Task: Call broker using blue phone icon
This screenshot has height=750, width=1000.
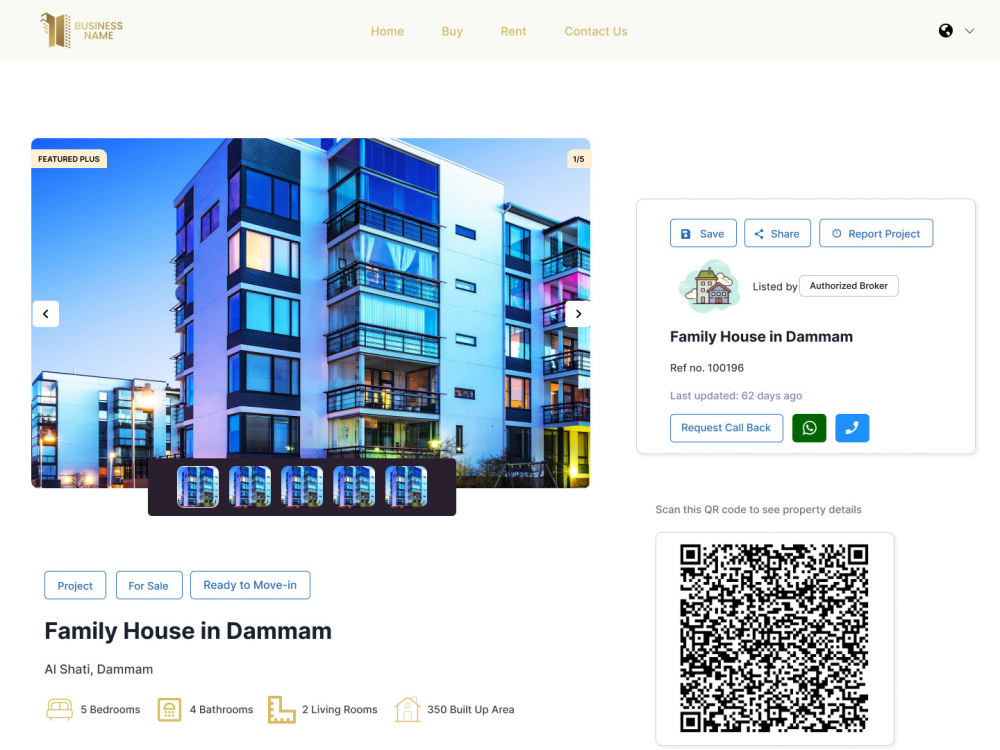Action: pyautogui.click(x=852, y=428)
